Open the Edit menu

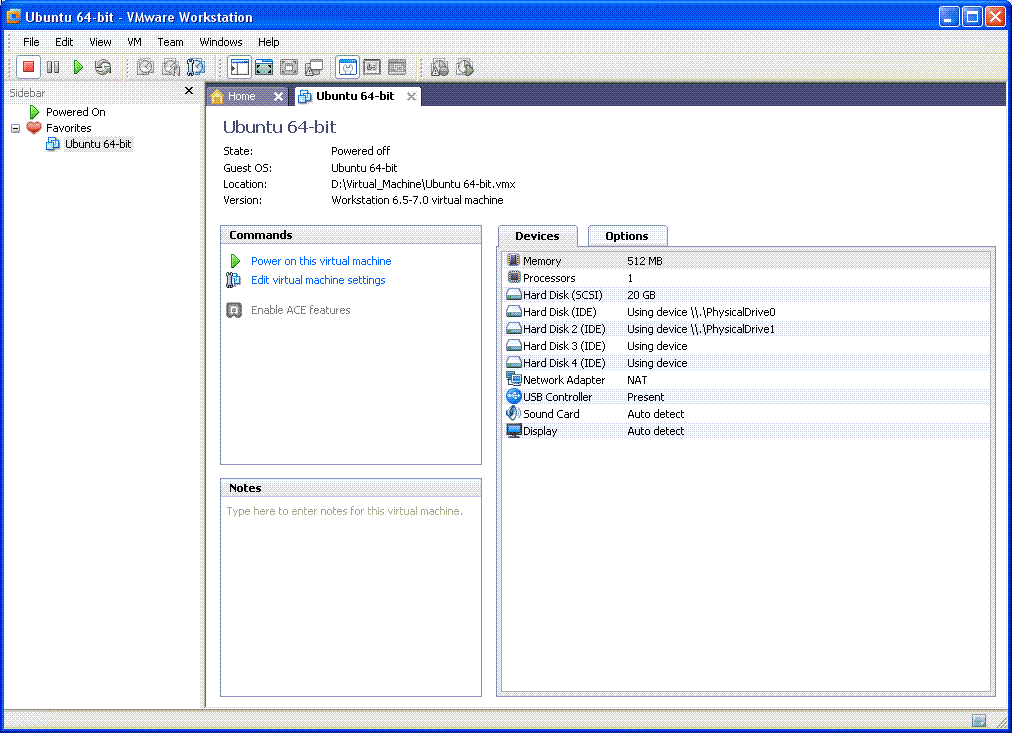[64, 42]
